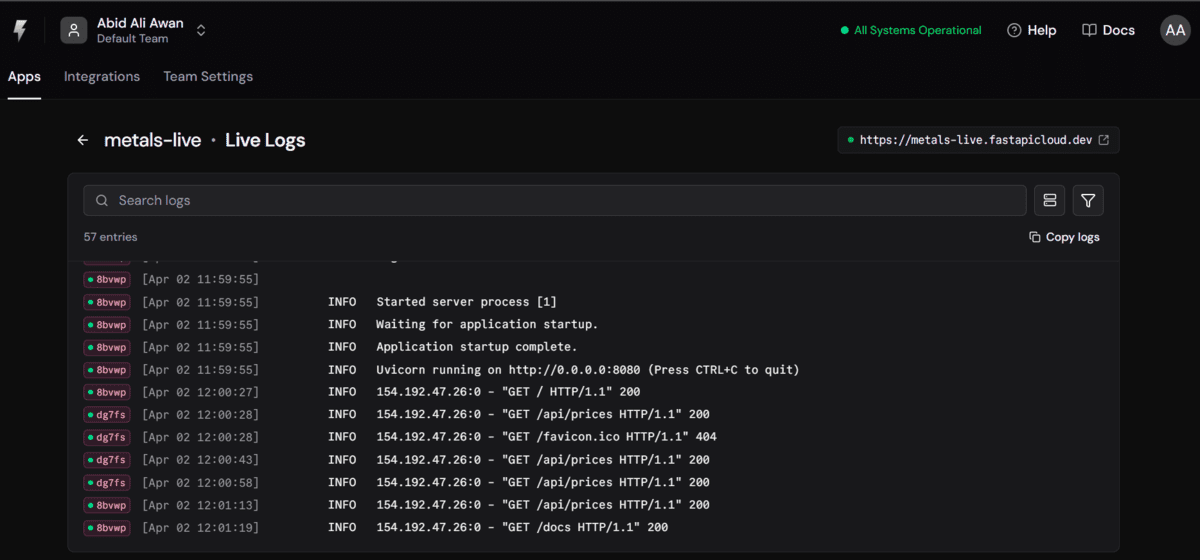Select the 8bvwp badge at 12:01:13

[x=107, y=505]
